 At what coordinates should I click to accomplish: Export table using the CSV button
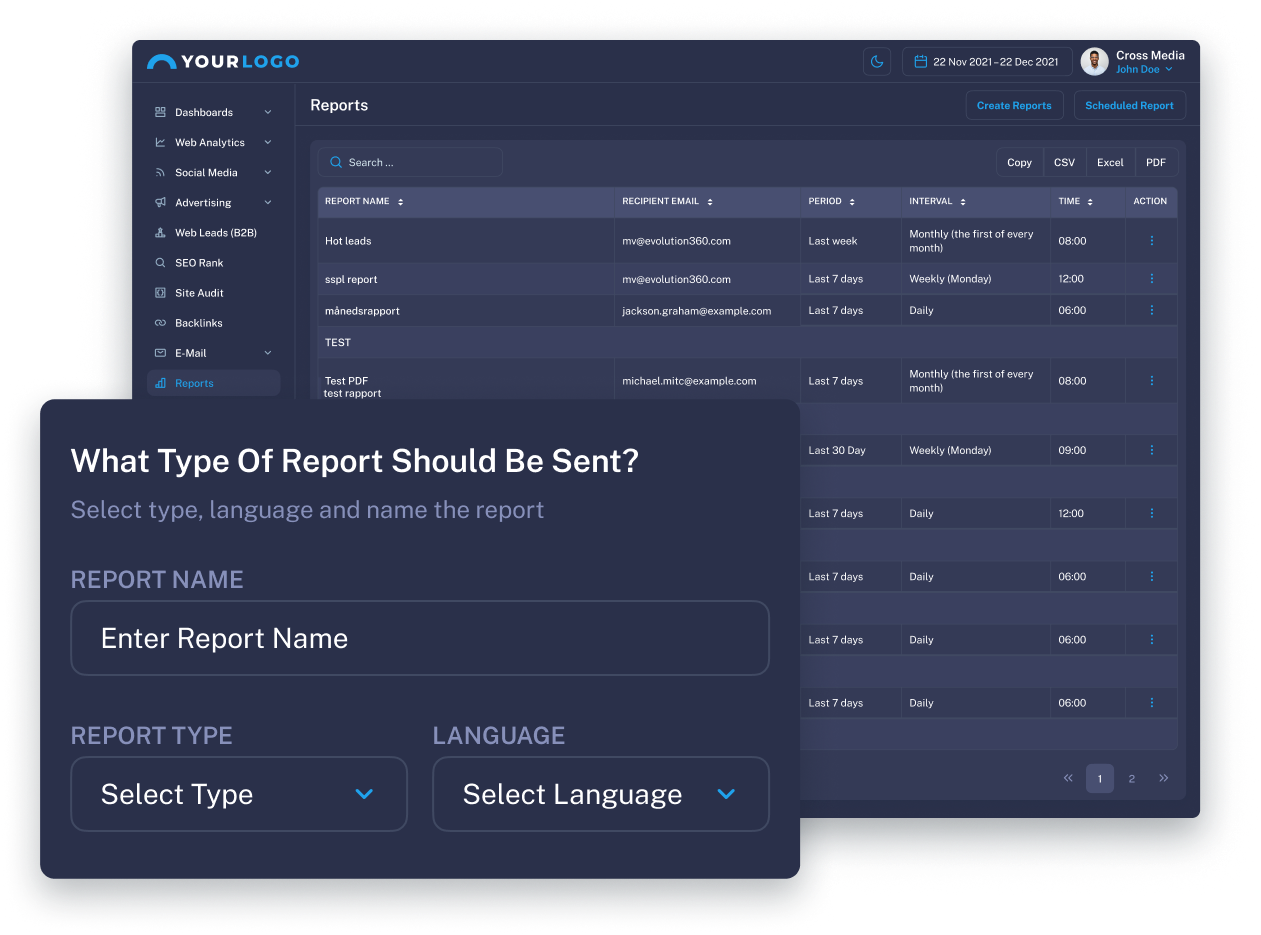pos(1064,163)
